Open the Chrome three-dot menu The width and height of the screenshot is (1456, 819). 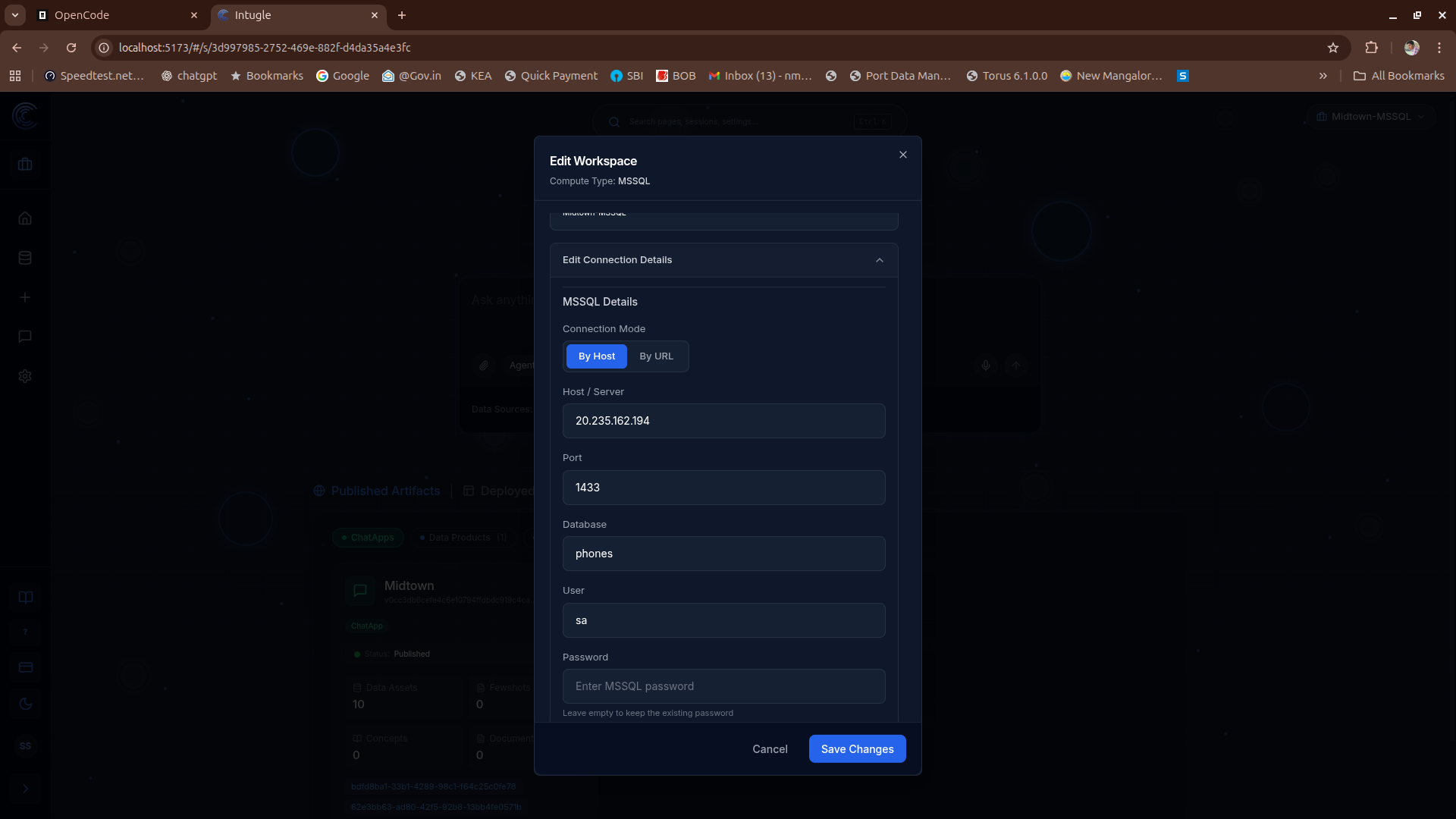pos(1439,48)
